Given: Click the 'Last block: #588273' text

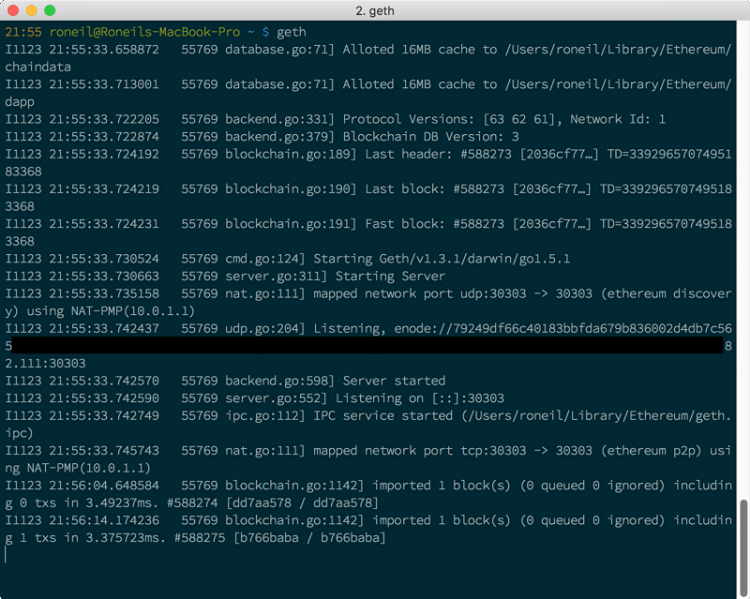Looking at the screenshot, I should (x=434, y=189).
